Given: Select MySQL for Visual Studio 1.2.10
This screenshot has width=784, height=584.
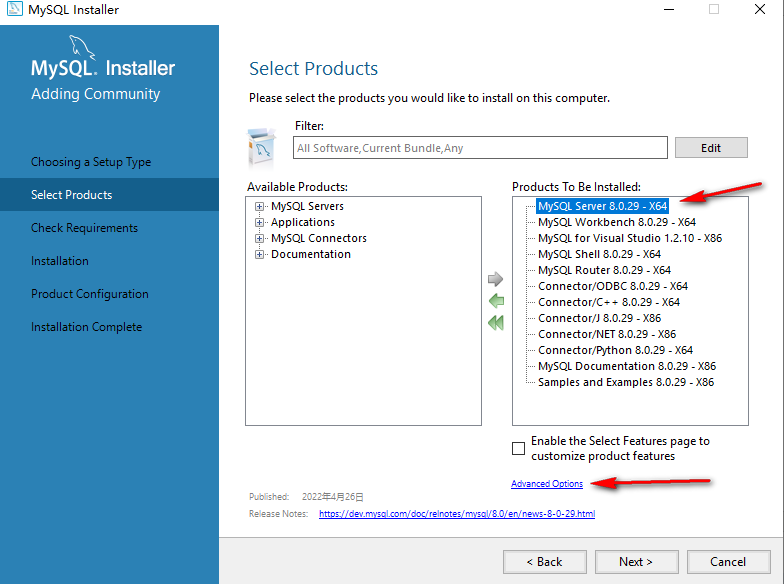Looking at the screenshot, I should click(630, 238).
